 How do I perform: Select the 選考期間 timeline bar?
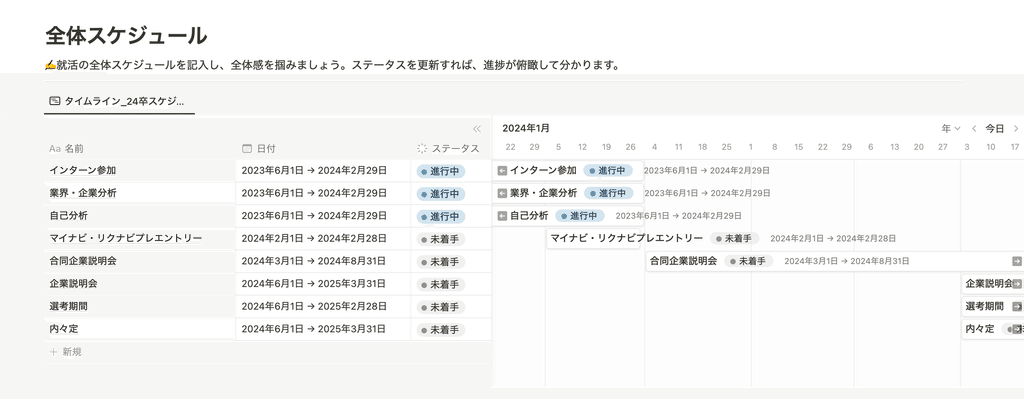[x=993, y=306]
